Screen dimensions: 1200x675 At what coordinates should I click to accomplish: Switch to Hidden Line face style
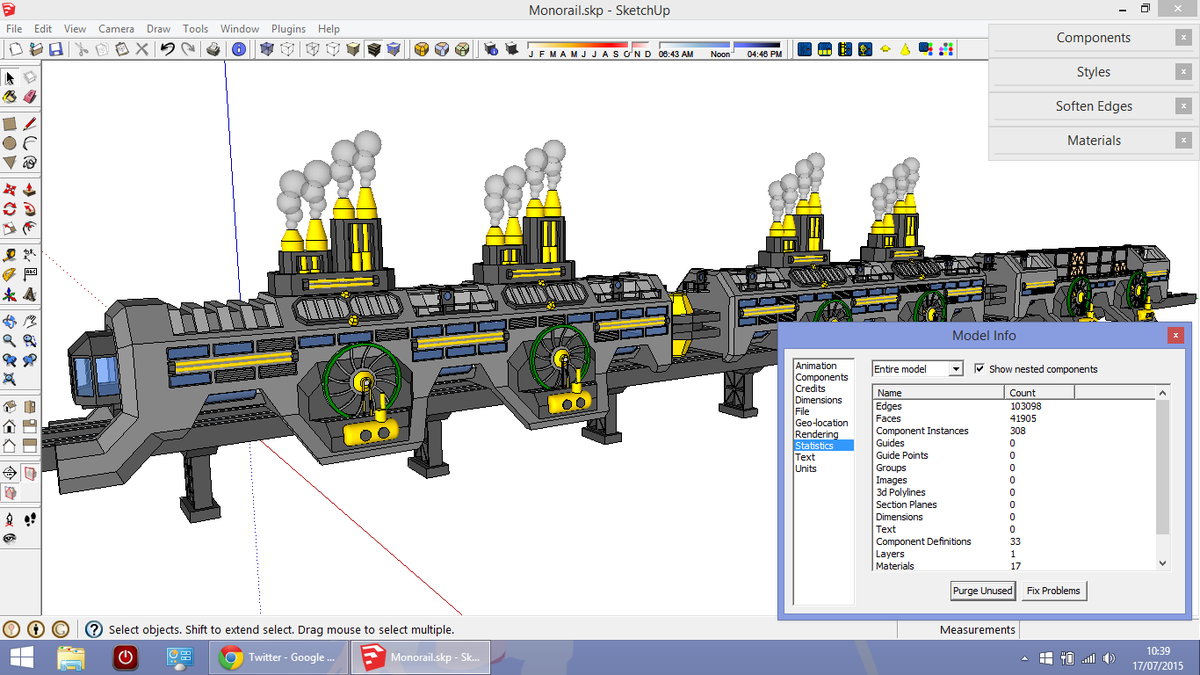coord(332,49)
